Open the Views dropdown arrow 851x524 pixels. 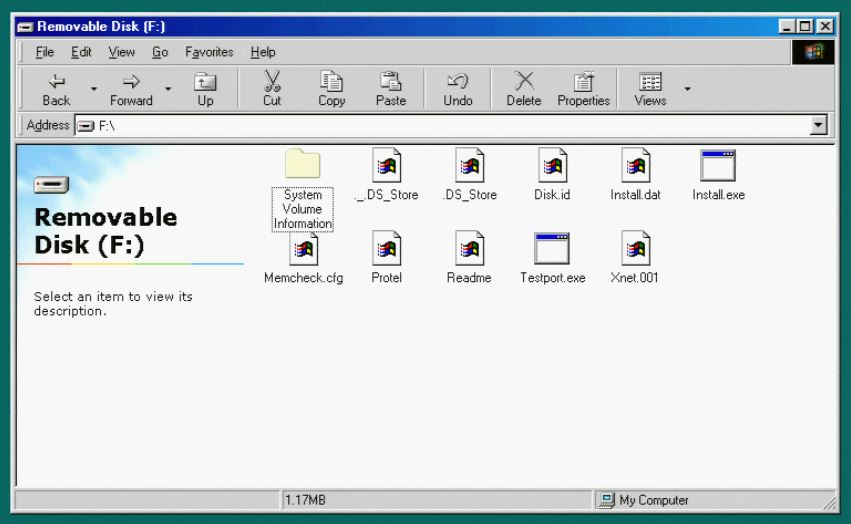coord(687,90)
